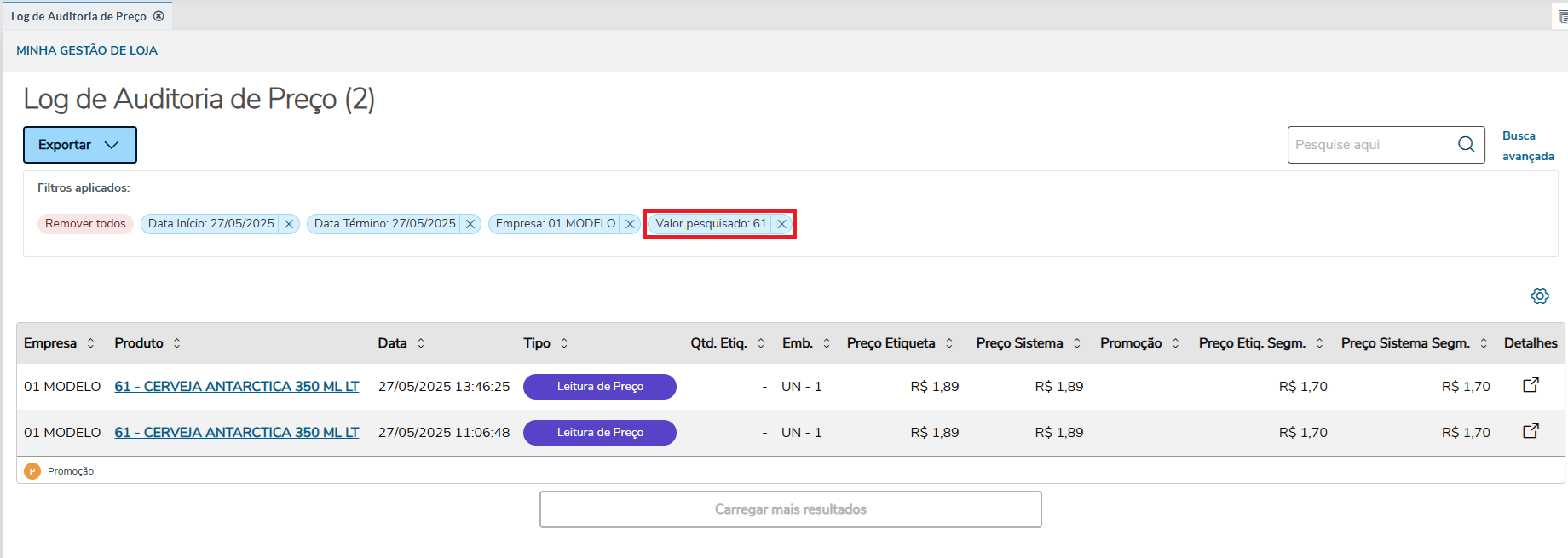Open Busca avançada link

(1527, 146)
